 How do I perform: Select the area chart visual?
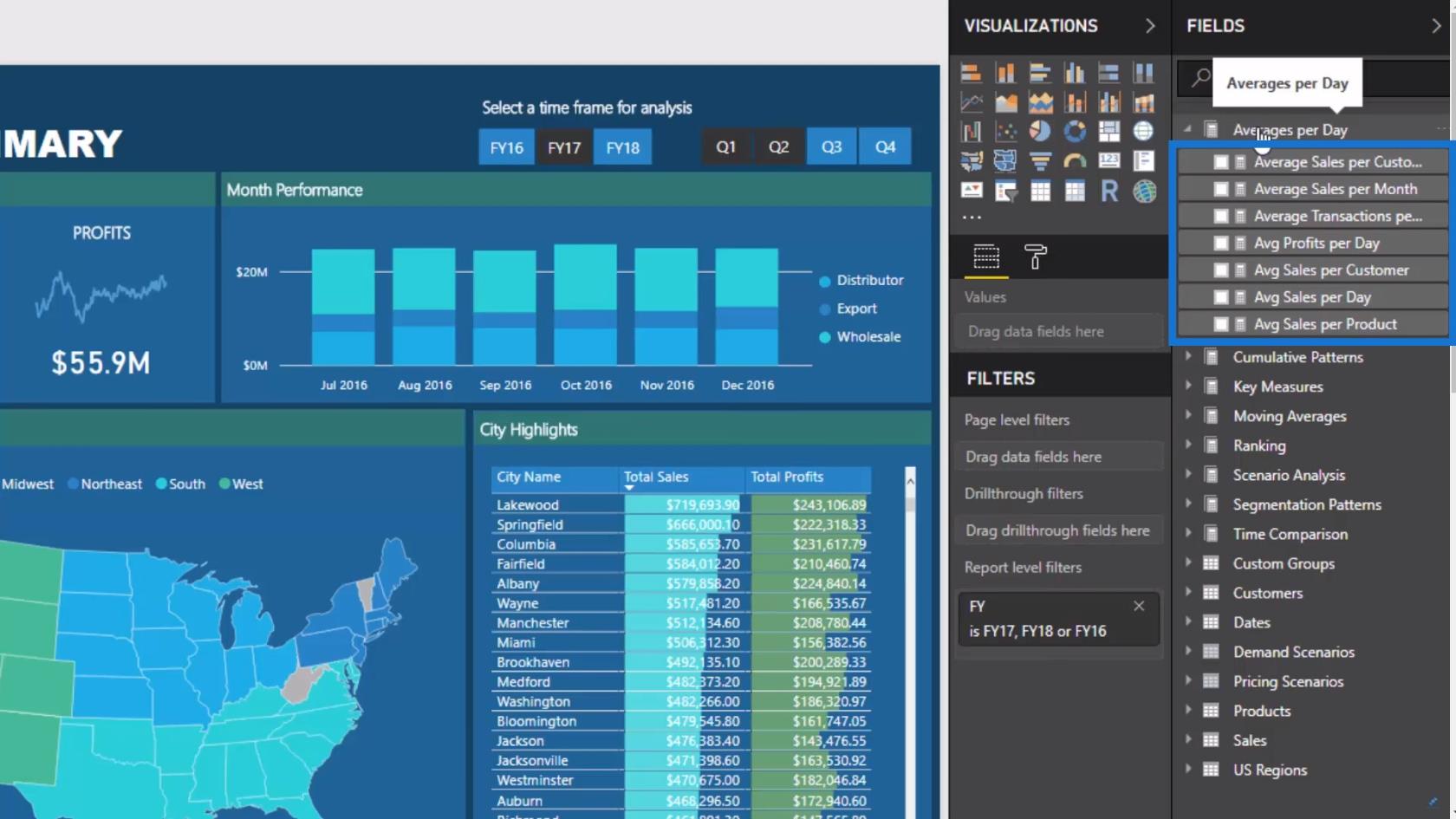coord(1006,102)
